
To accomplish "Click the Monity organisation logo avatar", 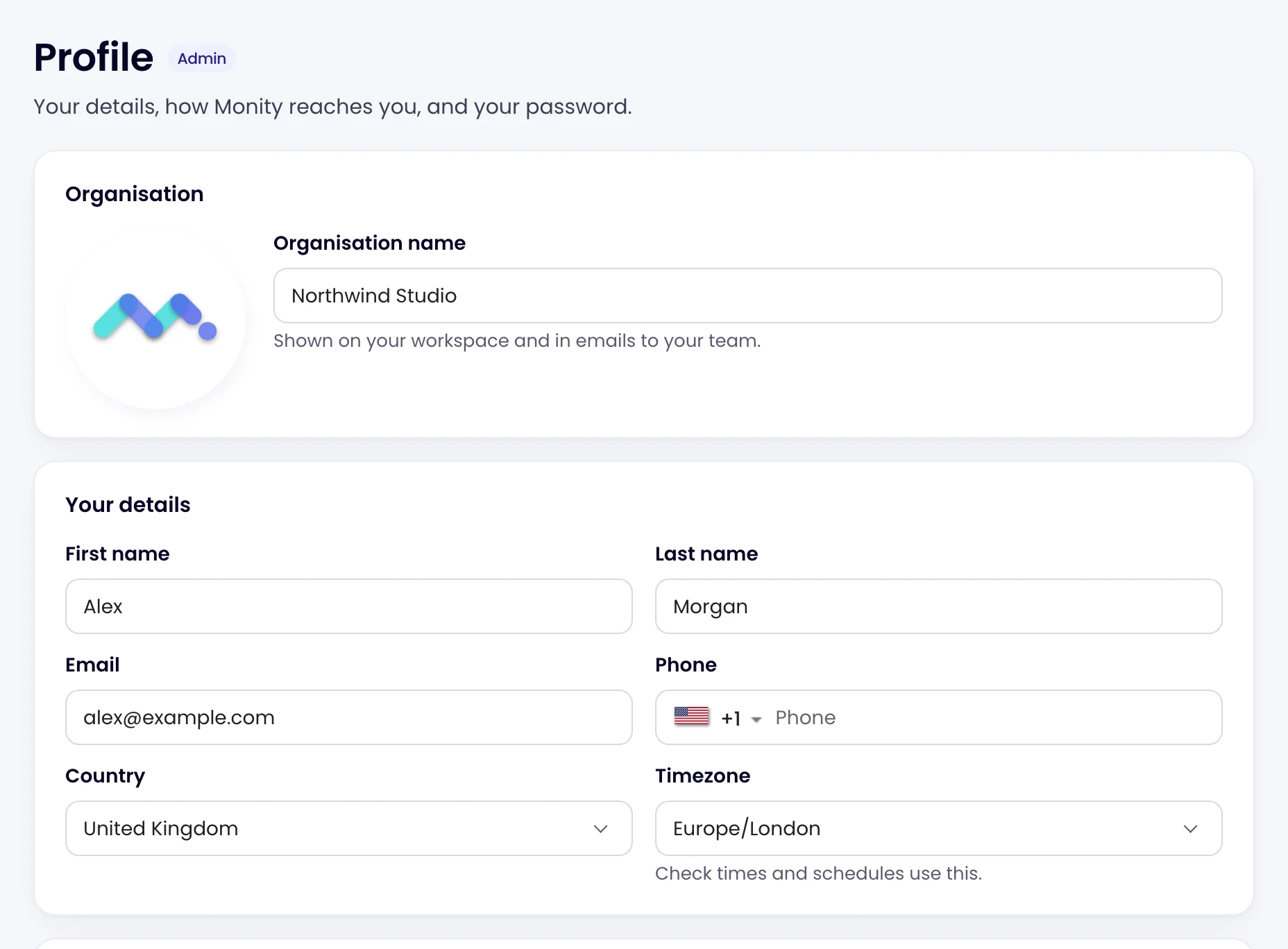I will point(155,319).
